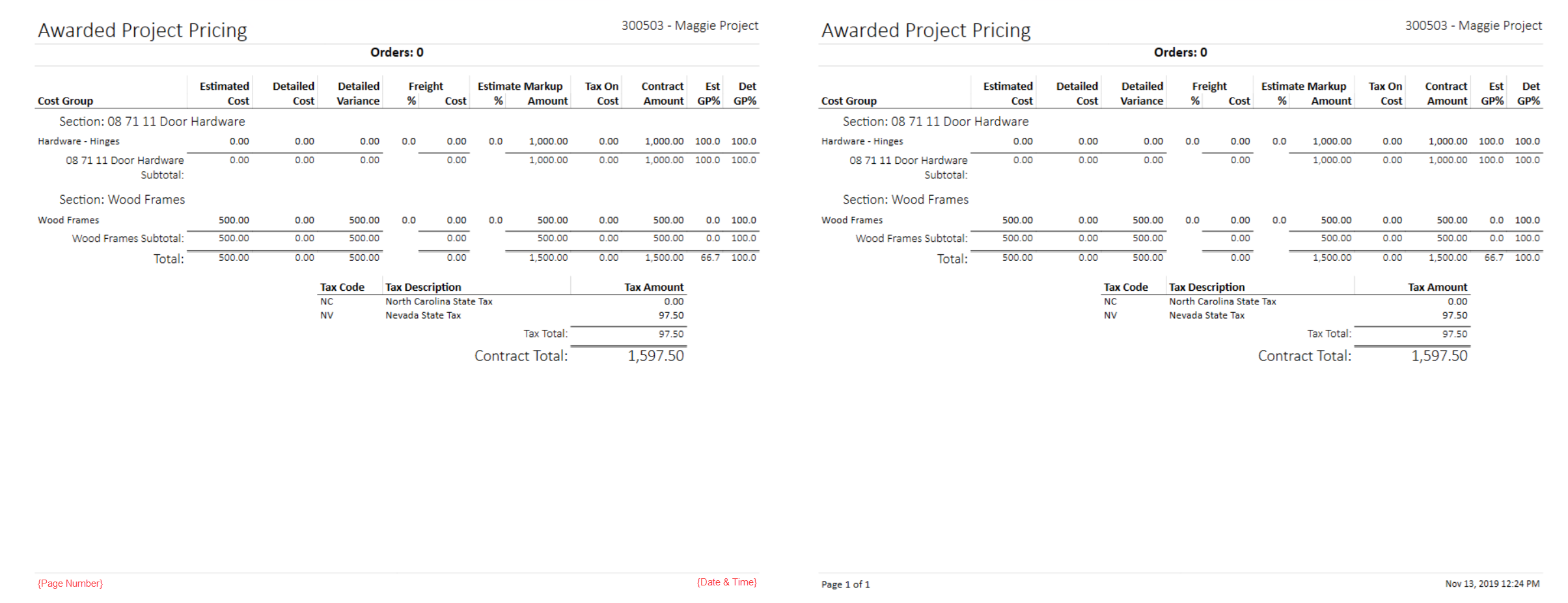Click Freight header in right report
This screenshot has width=1568, height=603.
pos(1209,87)
